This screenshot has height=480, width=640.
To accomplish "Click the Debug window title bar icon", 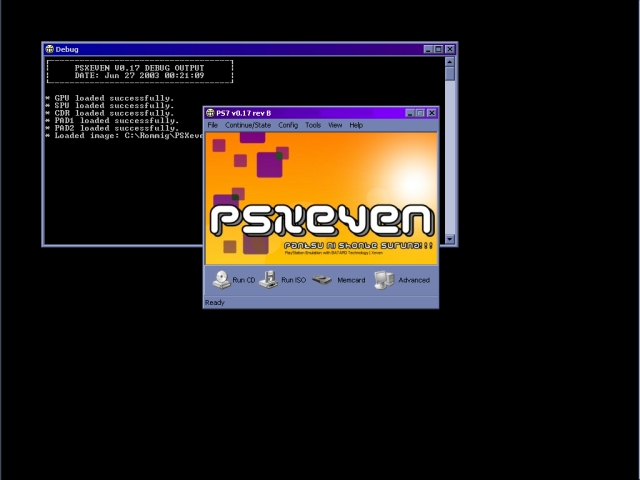I will tap(49, 49).
